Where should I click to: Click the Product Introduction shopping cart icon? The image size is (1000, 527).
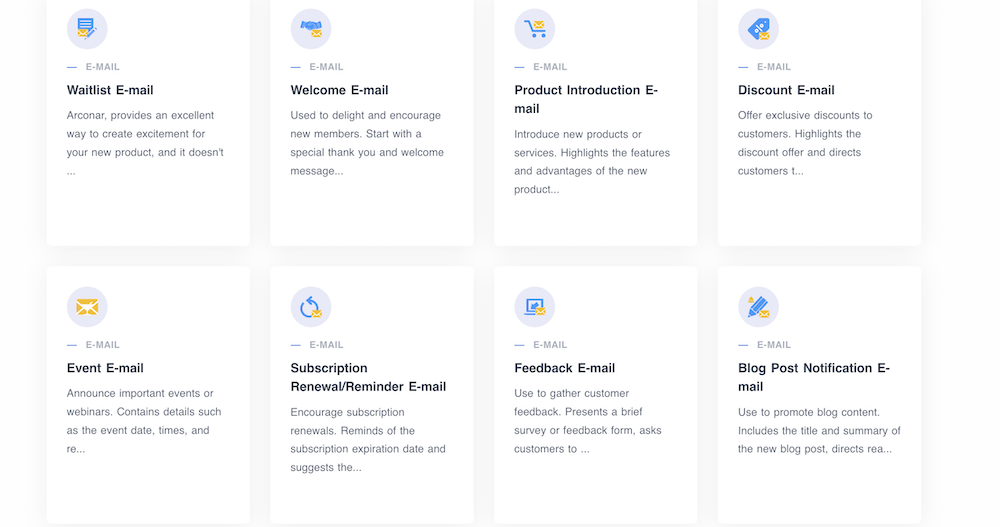[535, 29]
